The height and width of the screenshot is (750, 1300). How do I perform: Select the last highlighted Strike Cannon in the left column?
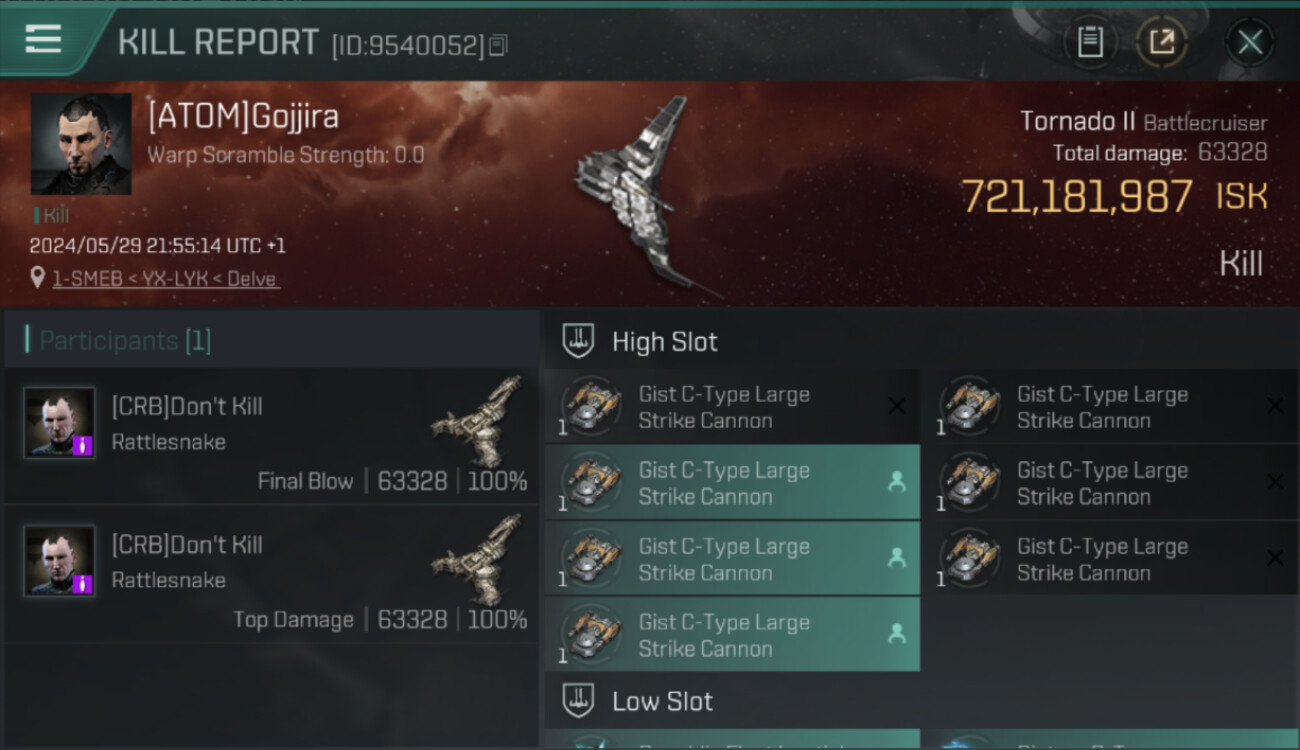click(x=732, y=634)
